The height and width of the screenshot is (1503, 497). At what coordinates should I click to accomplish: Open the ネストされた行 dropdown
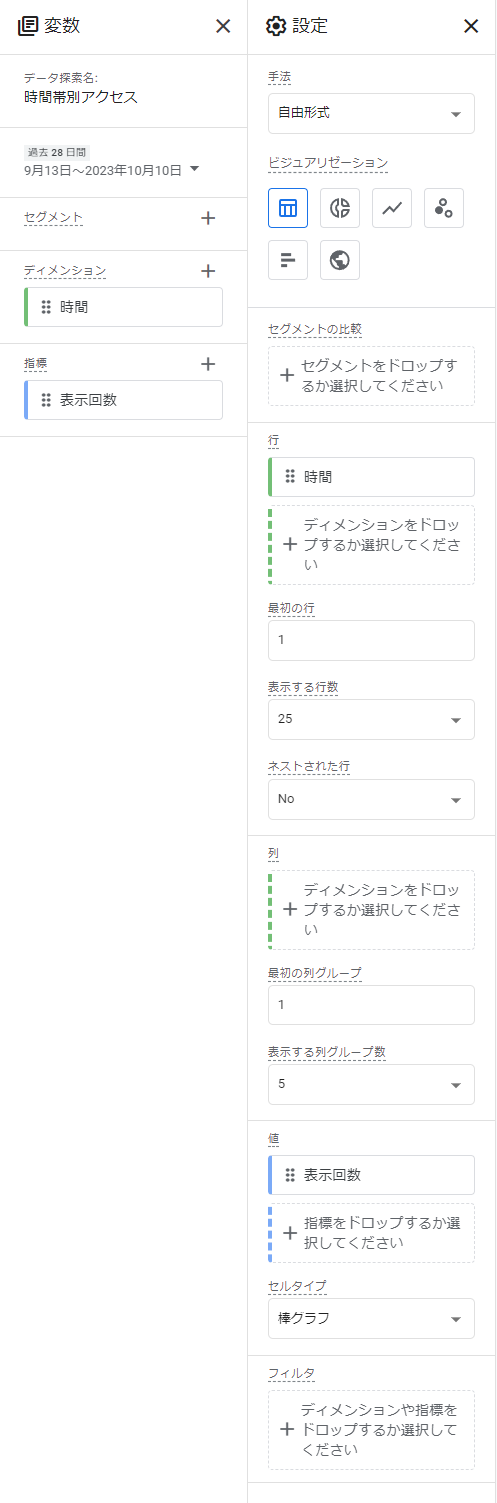[x=371, y=799]
